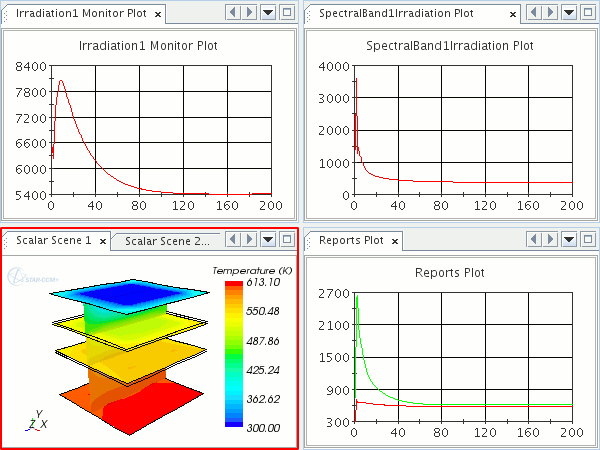
Task: Click the XYZ axis triad in scene
Action: pyautogui.click(x=35, y=420)
